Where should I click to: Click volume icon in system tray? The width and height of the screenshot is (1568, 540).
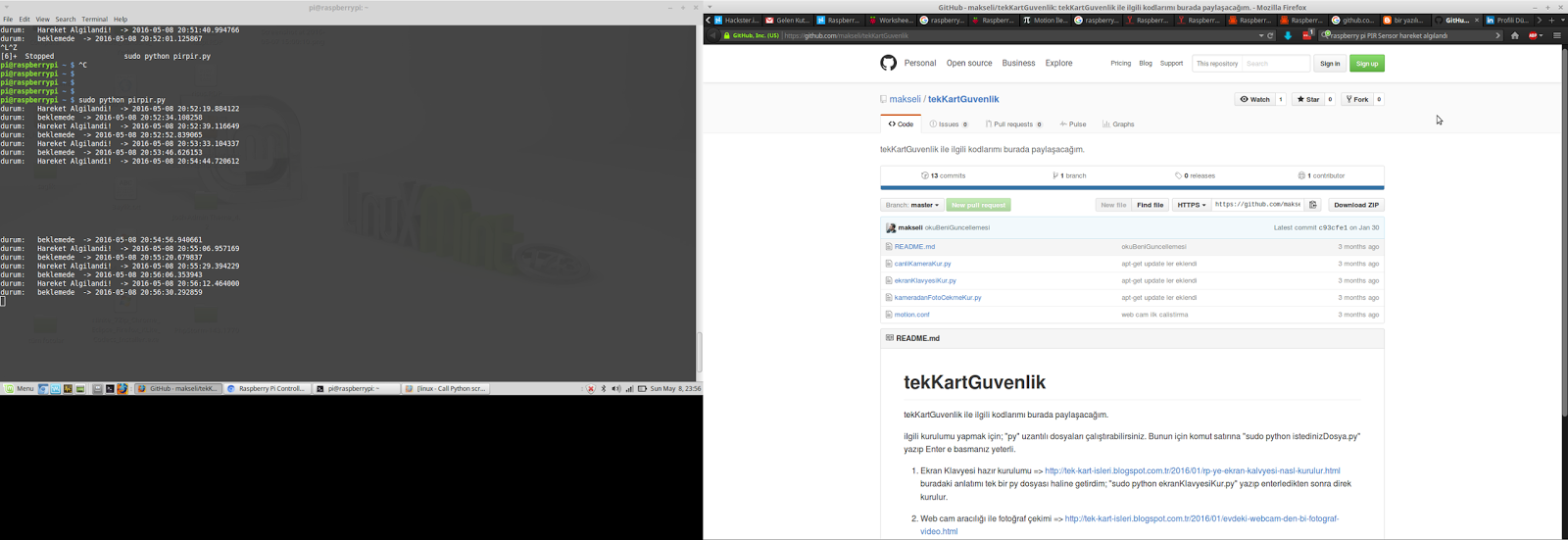tap(616, 389)
